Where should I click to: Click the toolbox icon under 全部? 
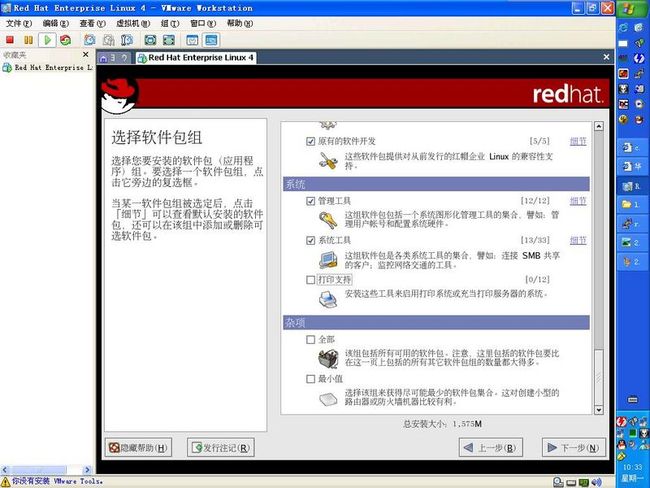[328, 358]
